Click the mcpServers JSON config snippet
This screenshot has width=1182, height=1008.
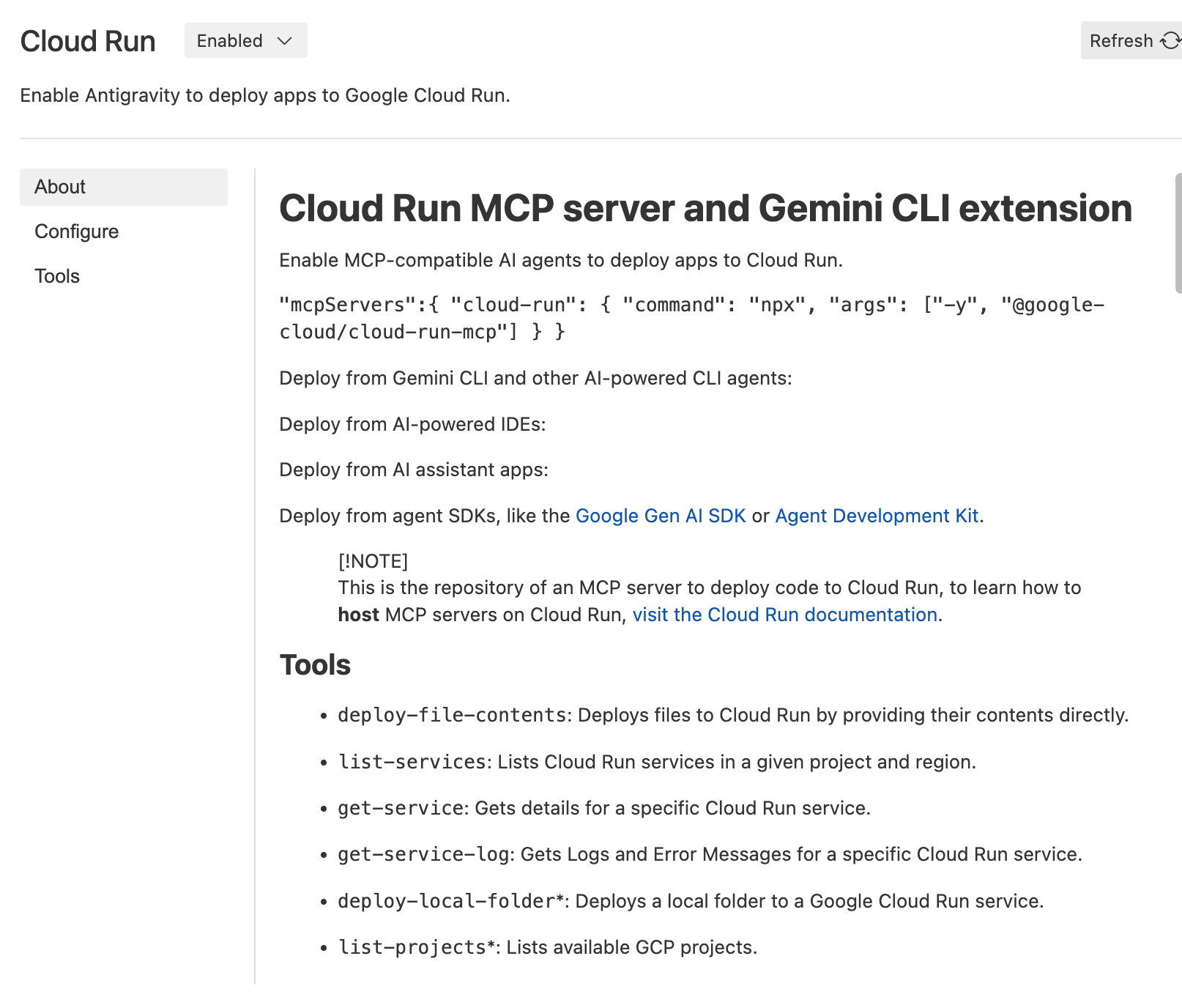(691, 318)
